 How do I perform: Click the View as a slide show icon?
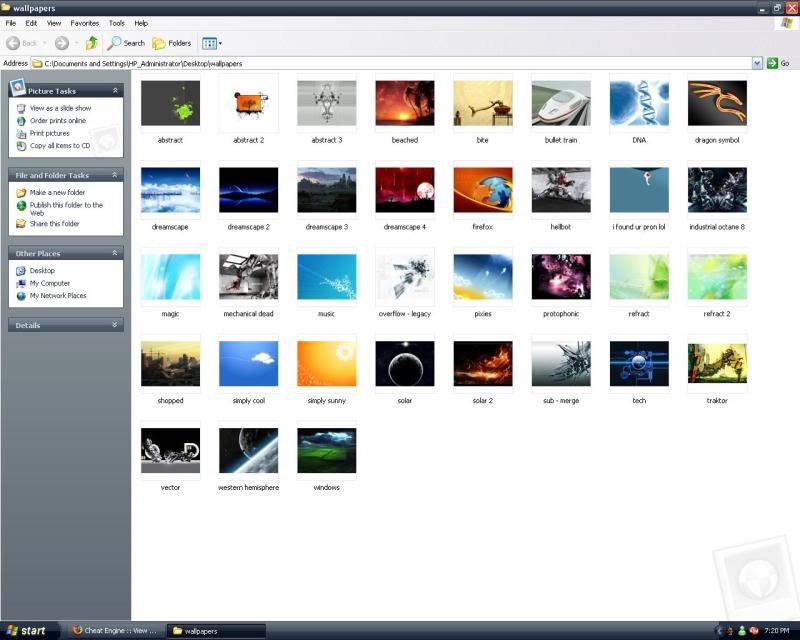coord(21,108)
